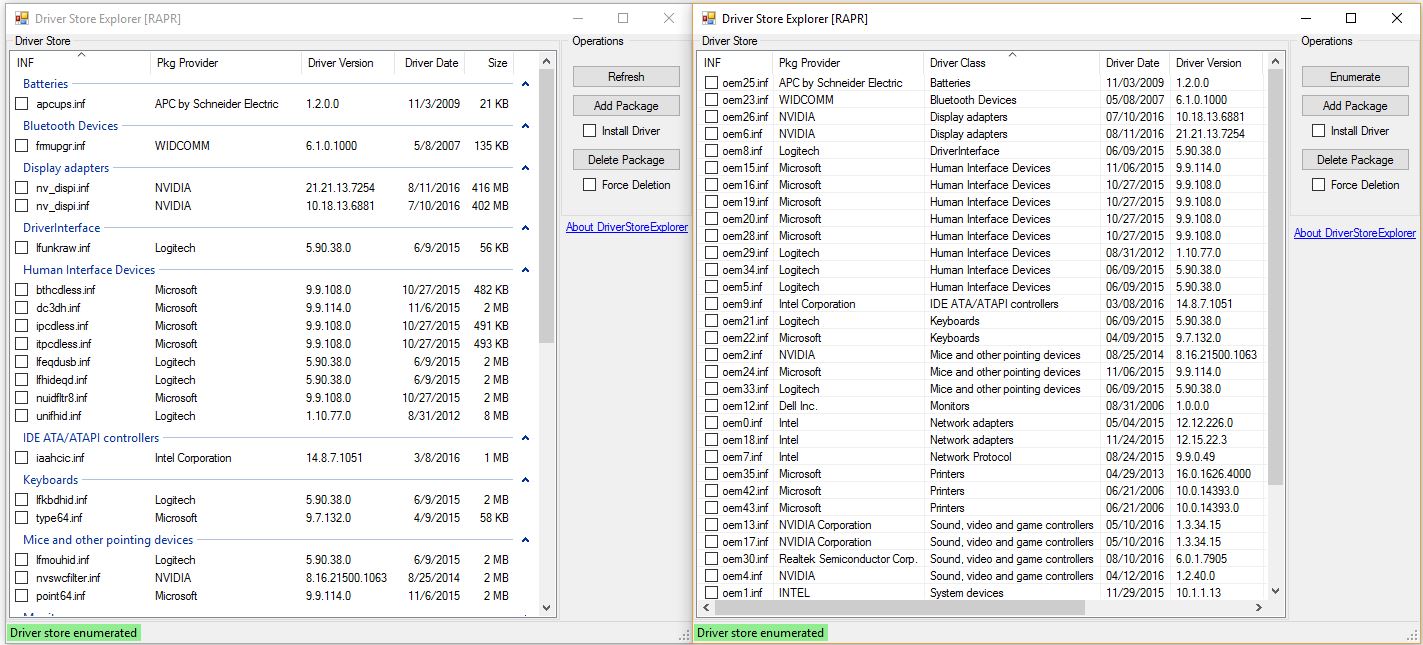The height and width of the screenshot is (645, 1423).
Task: Click the dc3dh.inf file name
Action: point(58,308)
